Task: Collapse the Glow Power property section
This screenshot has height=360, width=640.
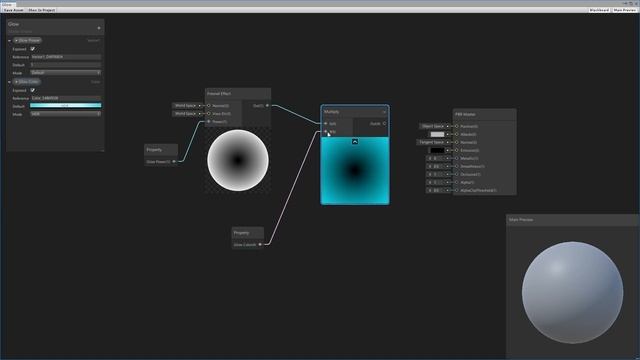Action: (x=9, y=41)
